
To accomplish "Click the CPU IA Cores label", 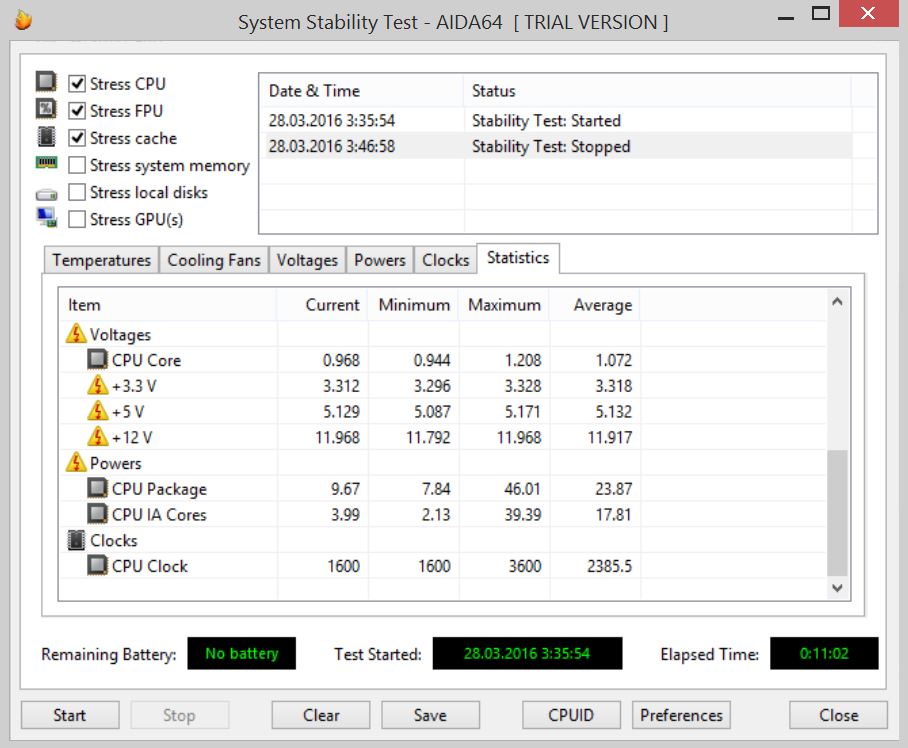I will (159, 515).
